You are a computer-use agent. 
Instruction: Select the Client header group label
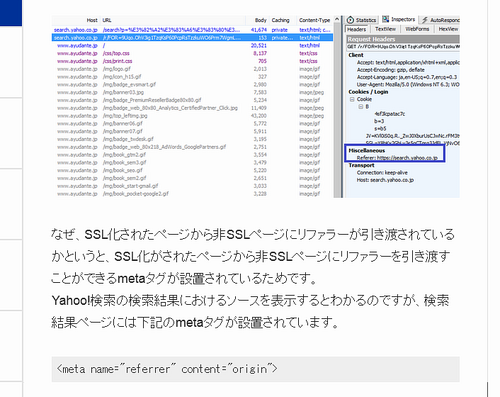coord(356,55)
